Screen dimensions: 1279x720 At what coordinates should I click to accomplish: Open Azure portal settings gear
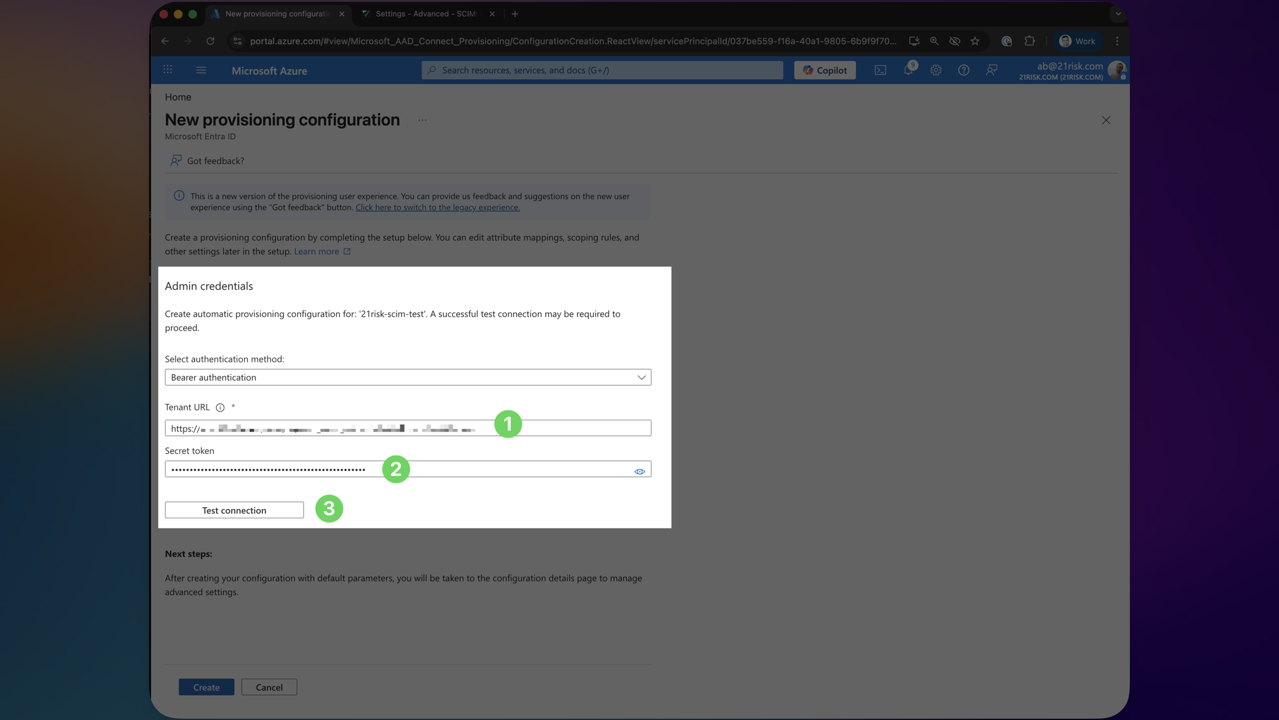pos(934,70)
